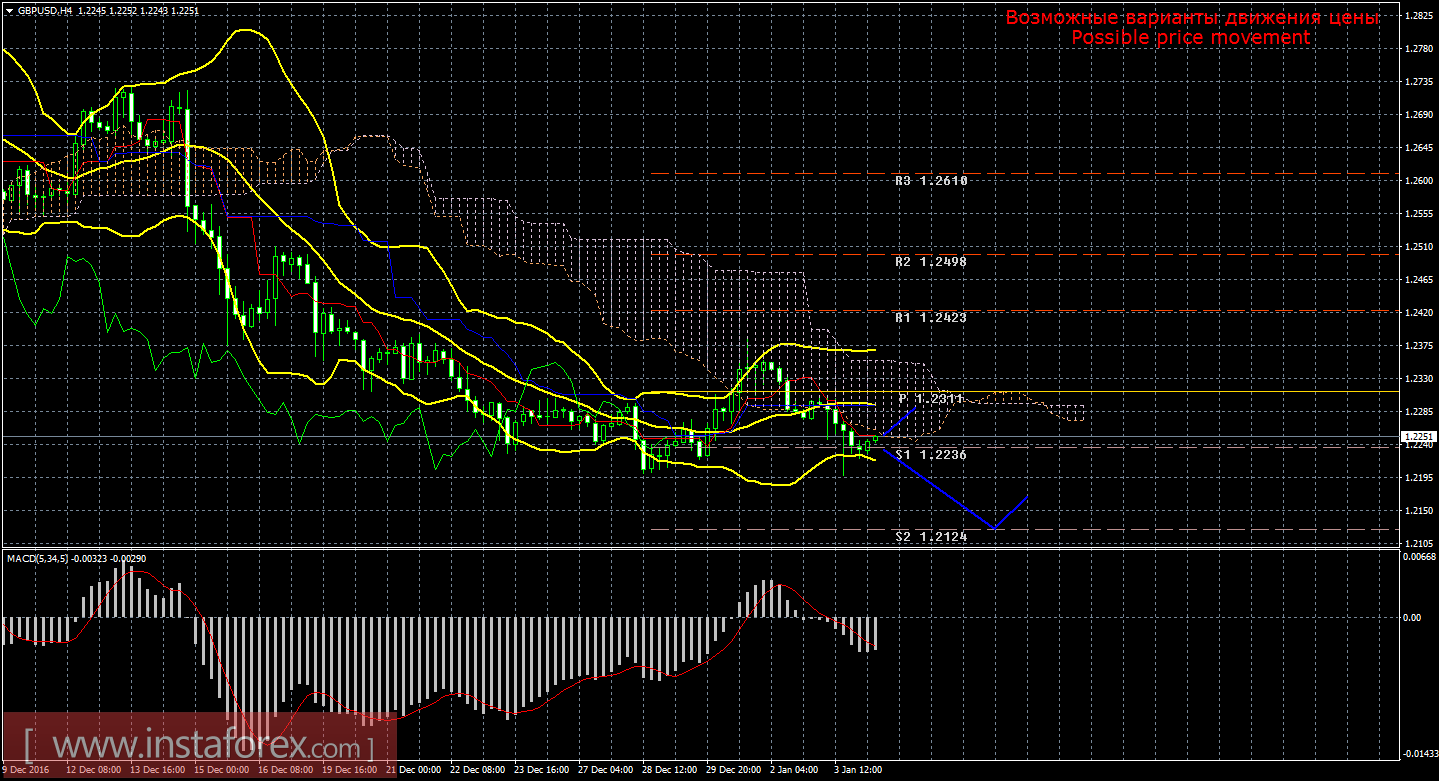Click the Russian heading 'Возможные варианты движения цены'

click(1192, 17)
